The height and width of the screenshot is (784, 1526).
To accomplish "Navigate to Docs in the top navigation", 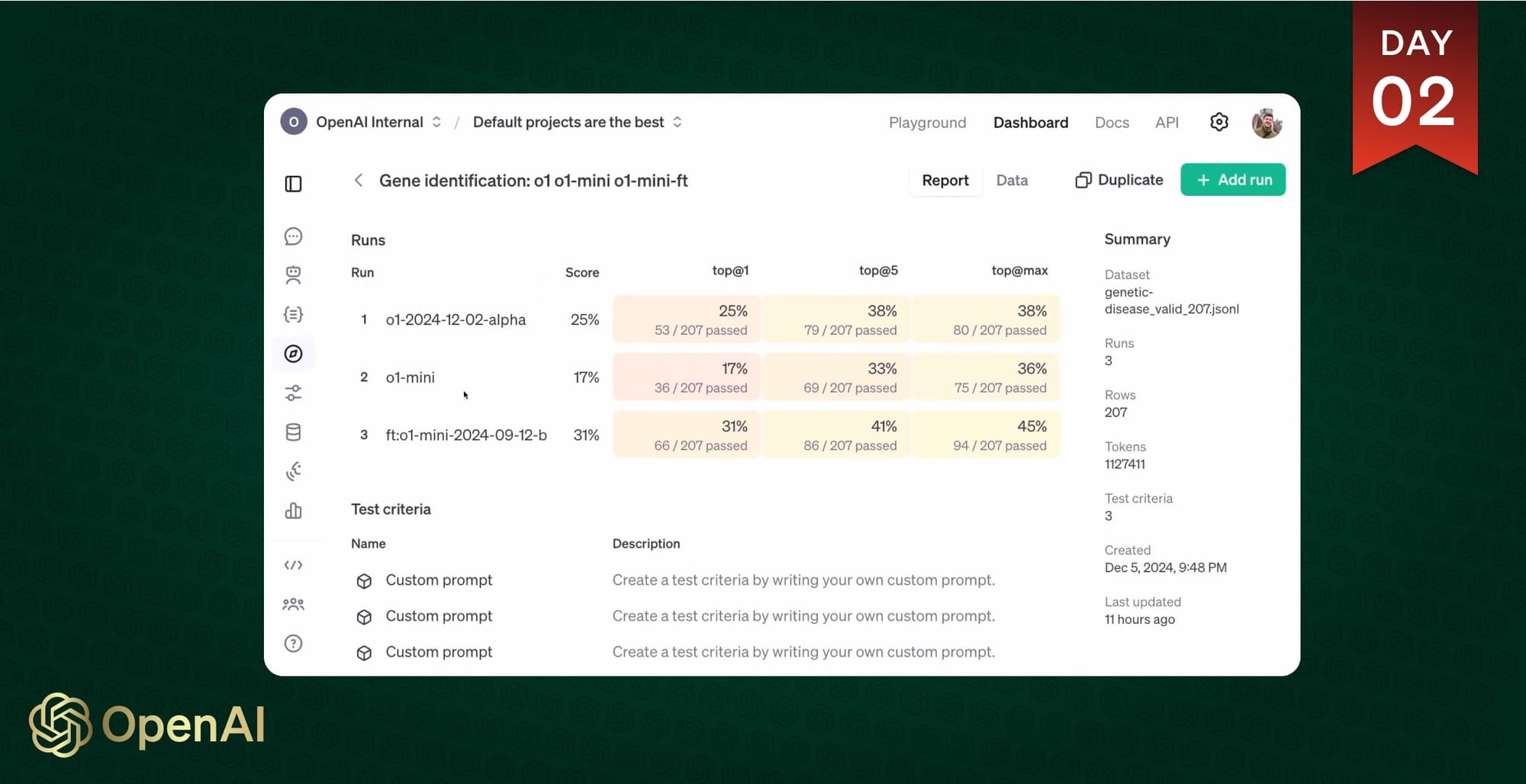I will point(1111,122).
